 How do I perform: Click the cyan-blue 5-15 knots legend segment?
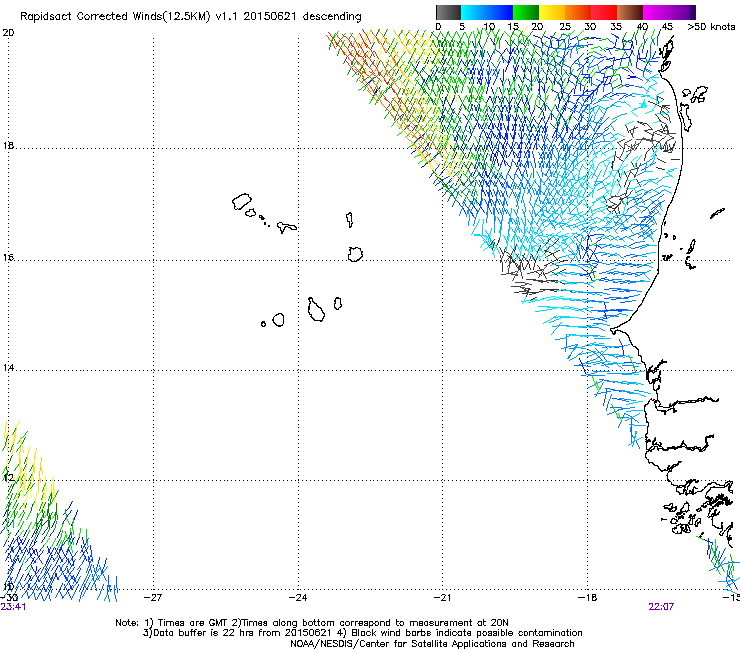pyautogui.click(x=487, y=12)
